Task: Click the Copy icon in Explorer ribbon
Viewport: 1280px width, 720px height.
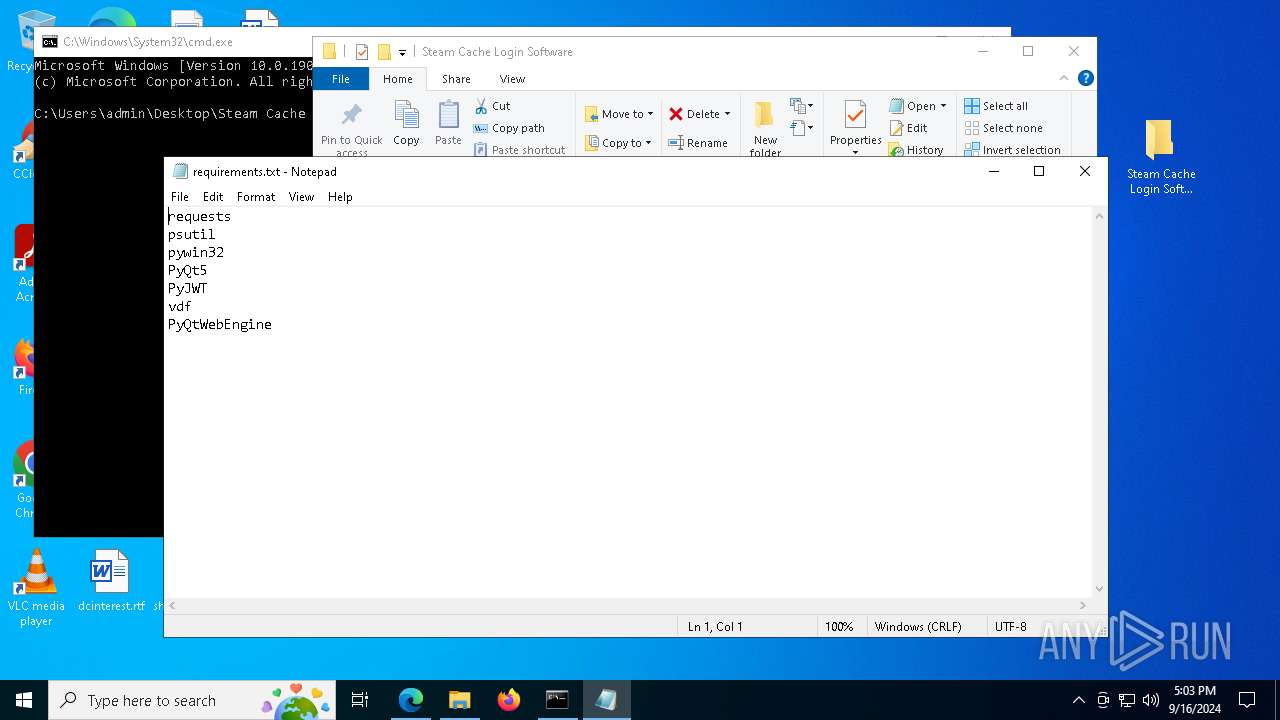Action: [x=406, y=115]
